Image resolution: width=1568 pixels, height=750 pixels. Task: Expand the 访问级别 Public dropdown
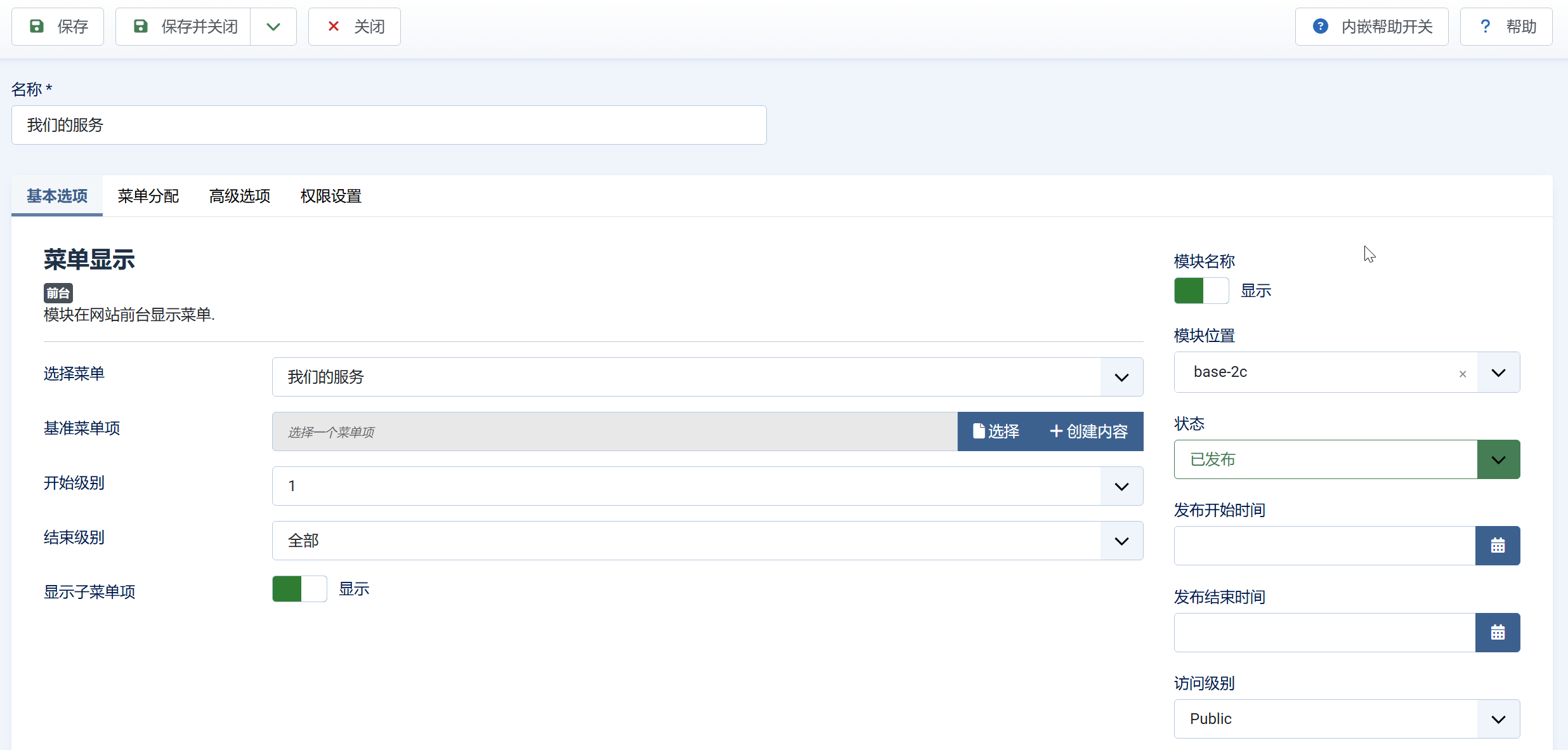point(1498,719)
